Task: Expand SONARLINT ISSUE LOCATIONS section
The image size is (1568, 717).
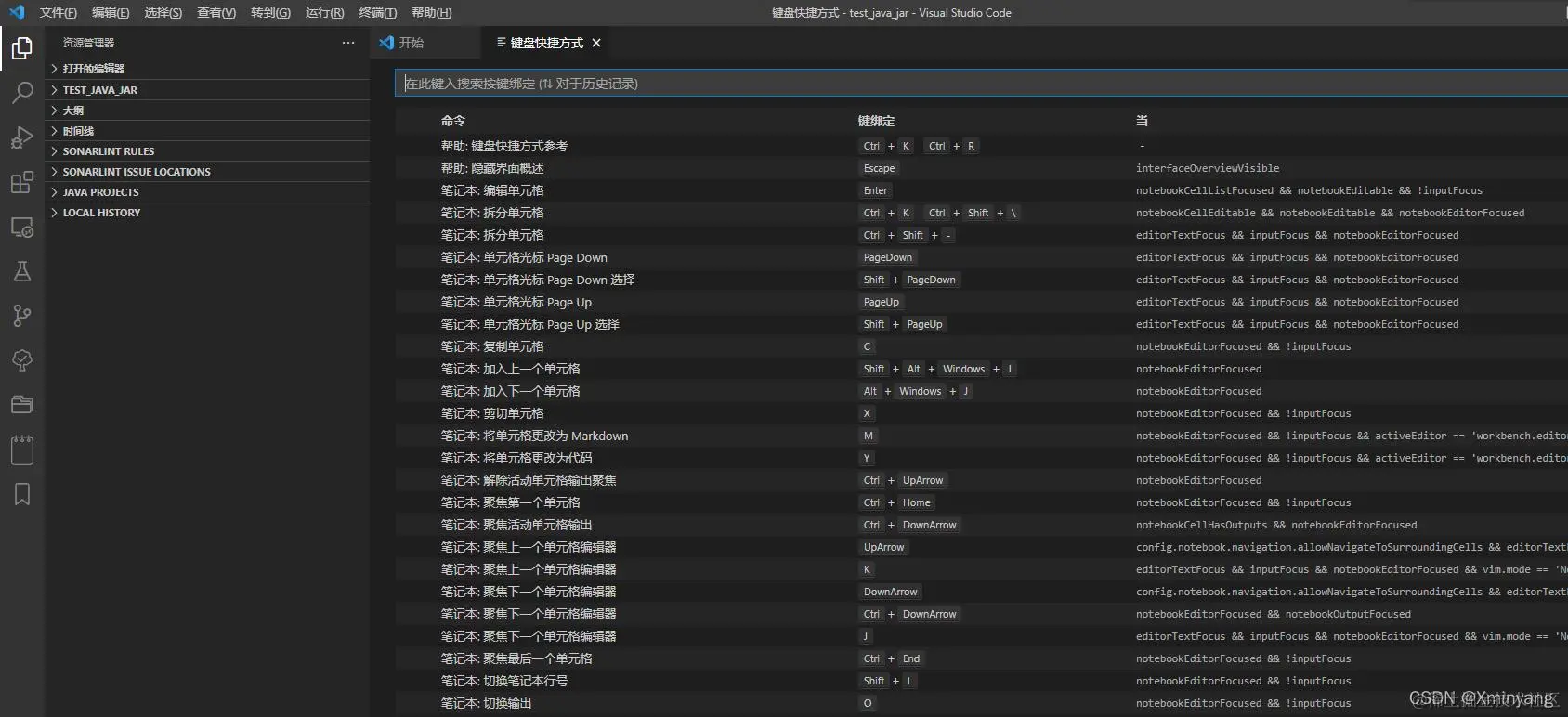Action: click(208, 172)
